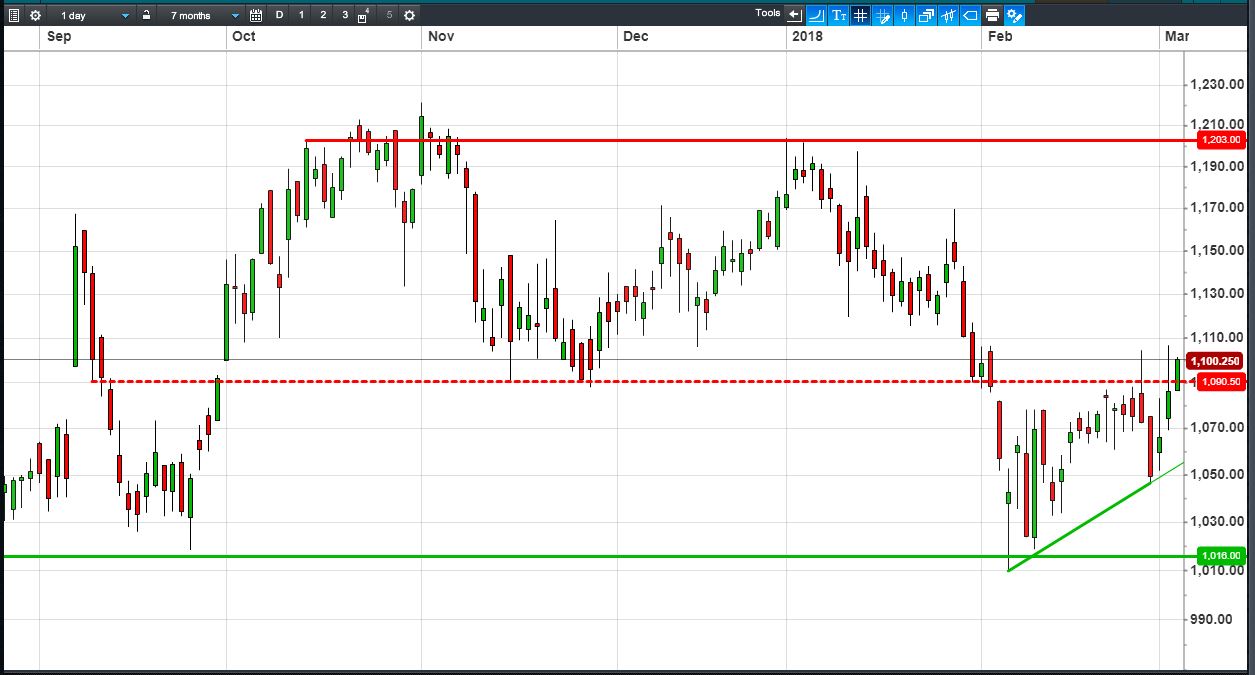The width and height of the screenshot is (1255, 675).
Task: Click the Sep label on time axis
Action: (x=58, y=36)
